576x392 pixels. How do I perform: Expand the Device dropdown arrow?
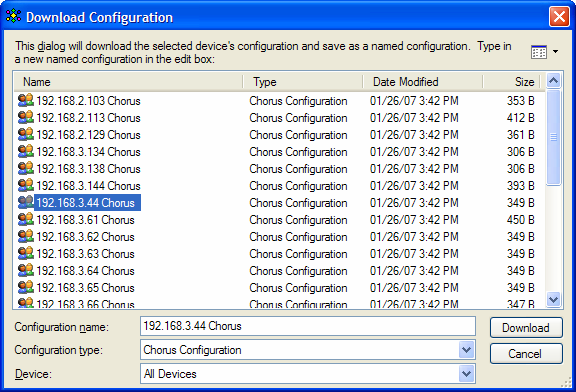point(467,374)
